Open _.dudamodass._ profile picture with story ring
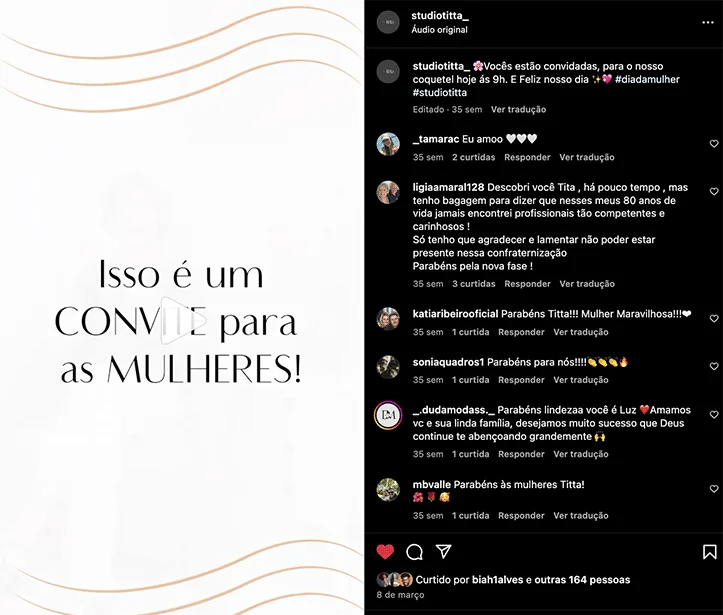 point(388,415)
